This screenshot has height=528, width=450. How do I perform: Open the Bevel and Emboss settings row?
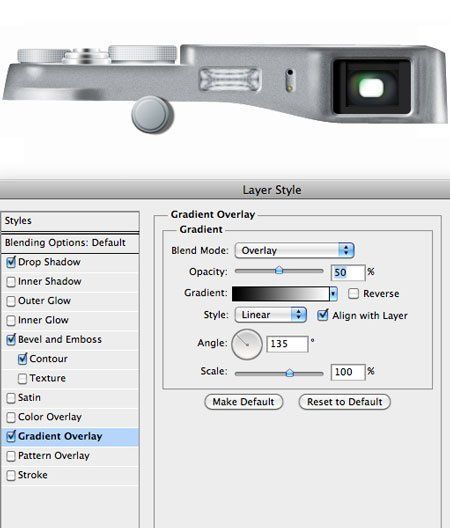(x=70, y=339)
